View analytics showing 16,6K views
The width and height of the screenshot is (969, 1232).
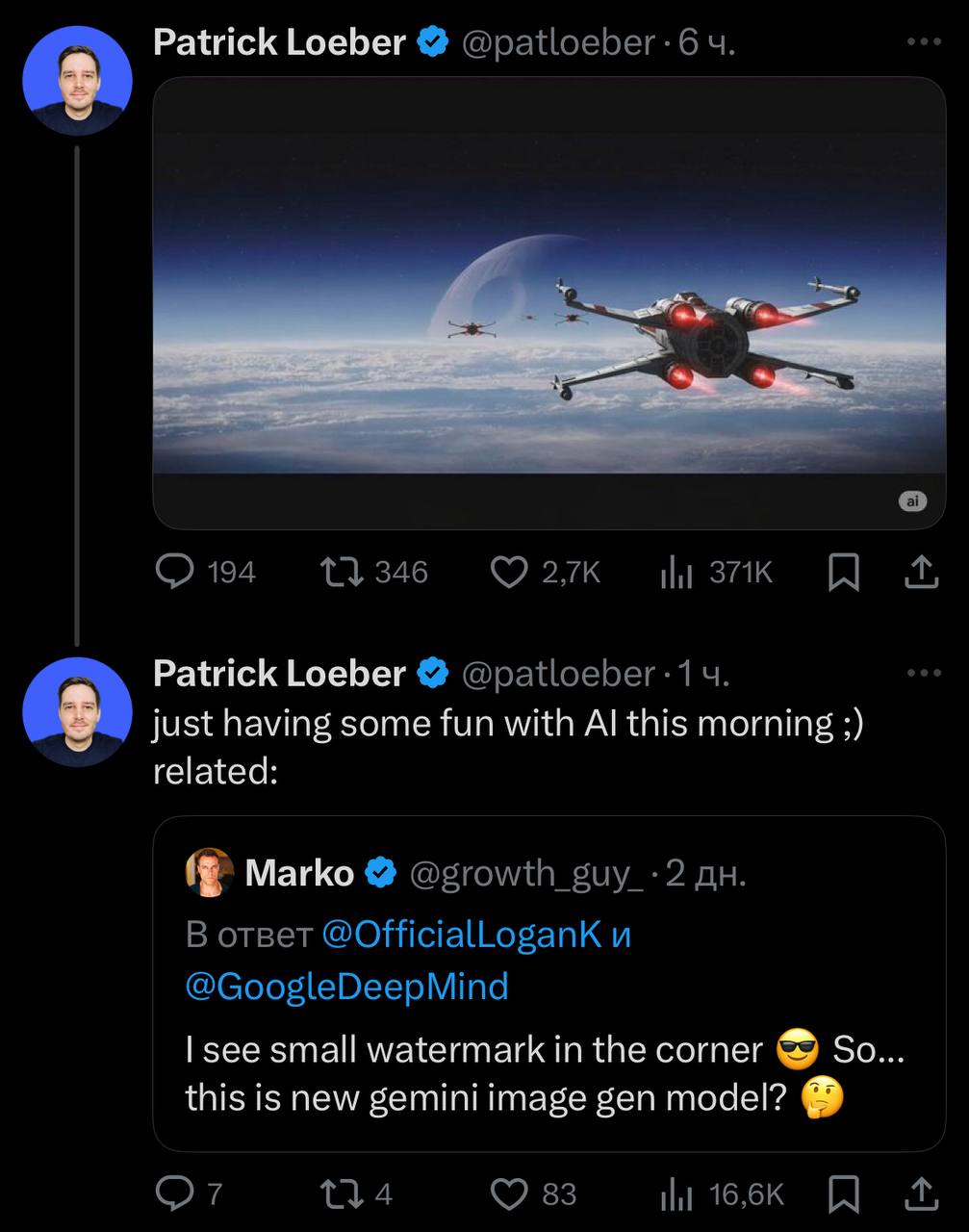[x=677, y=1194]
